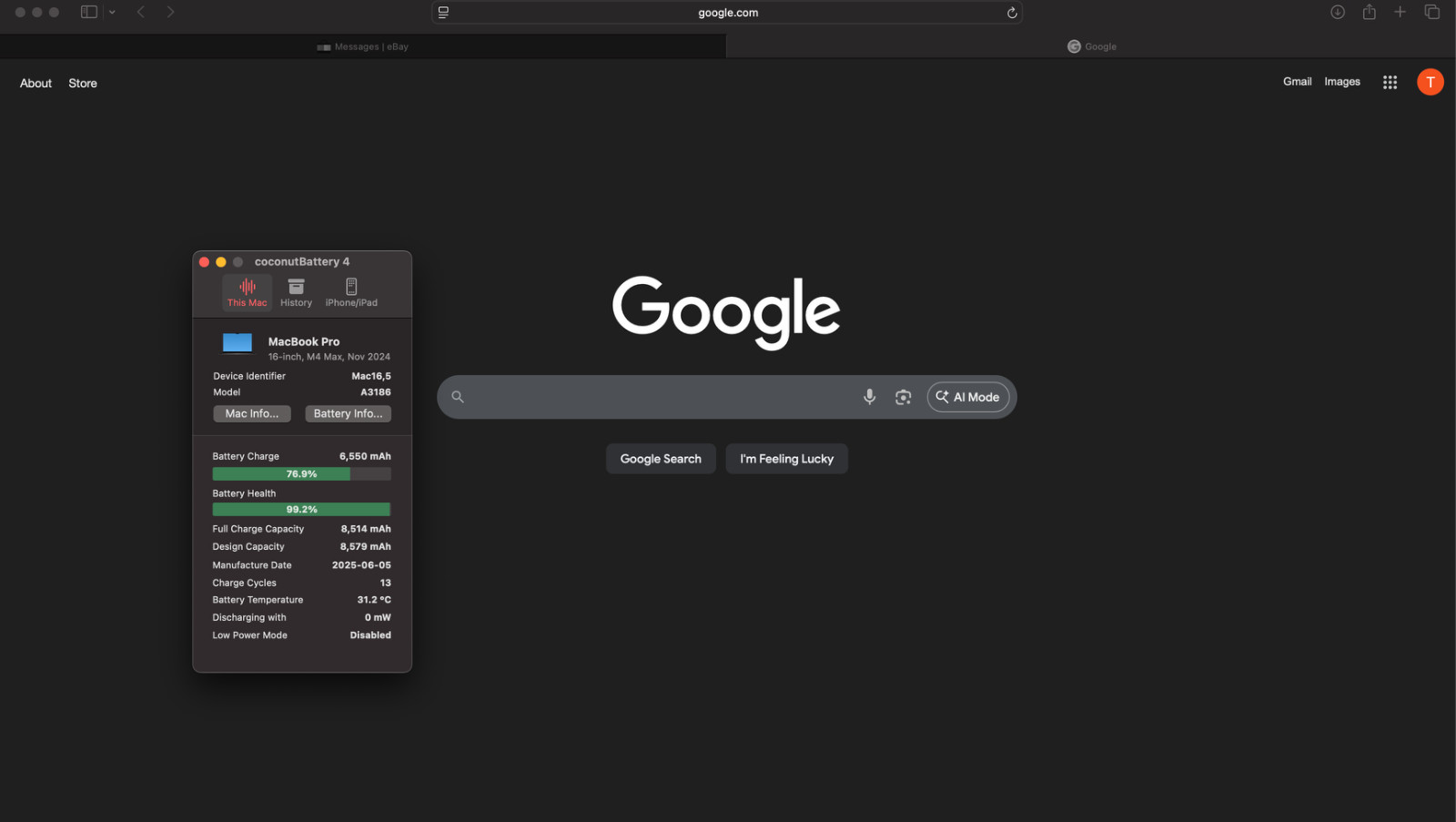Screen dimensions: 1456x822
Task: Toggle the Safari sidebar button
Action: [89, 12]
